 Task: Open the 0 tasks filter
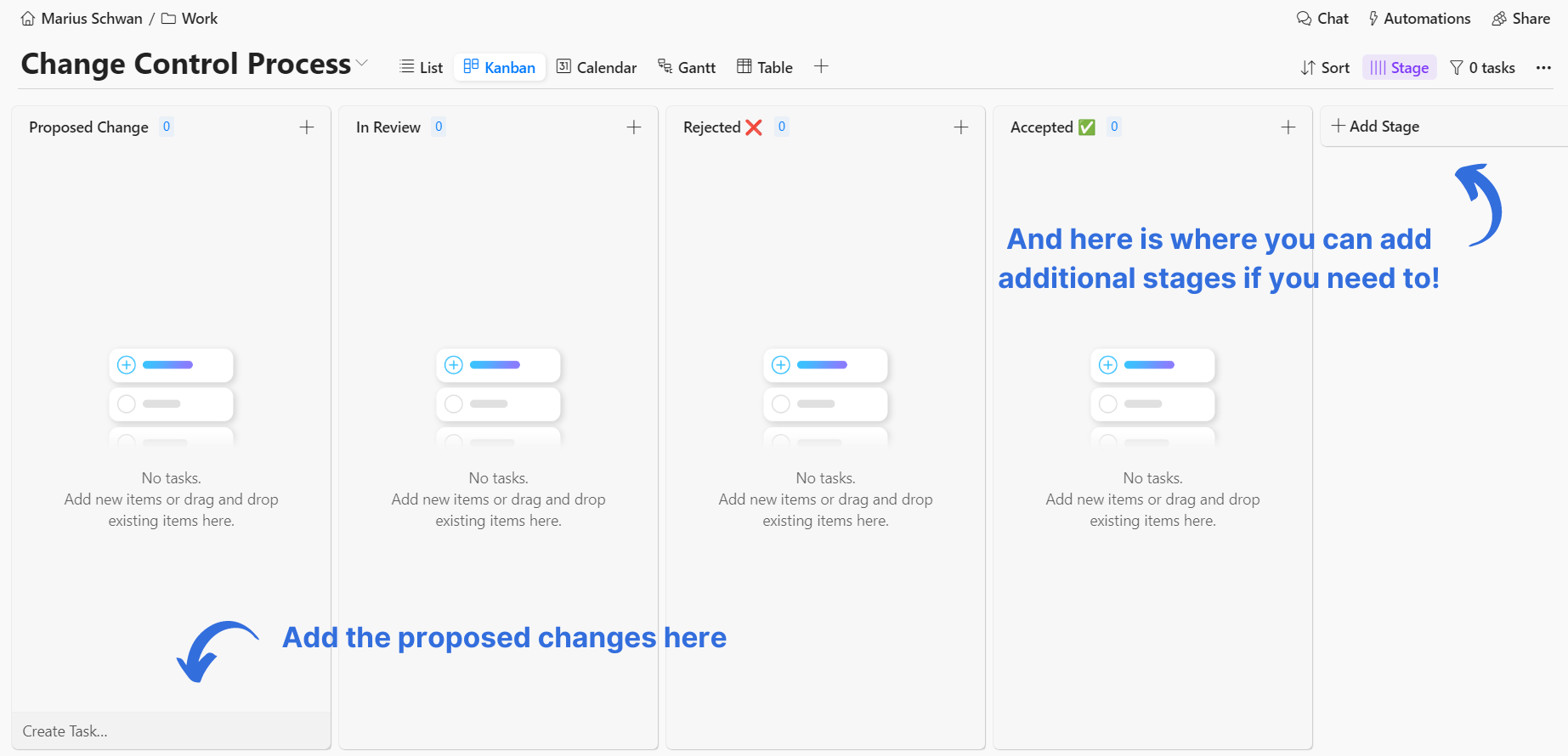1482,68
